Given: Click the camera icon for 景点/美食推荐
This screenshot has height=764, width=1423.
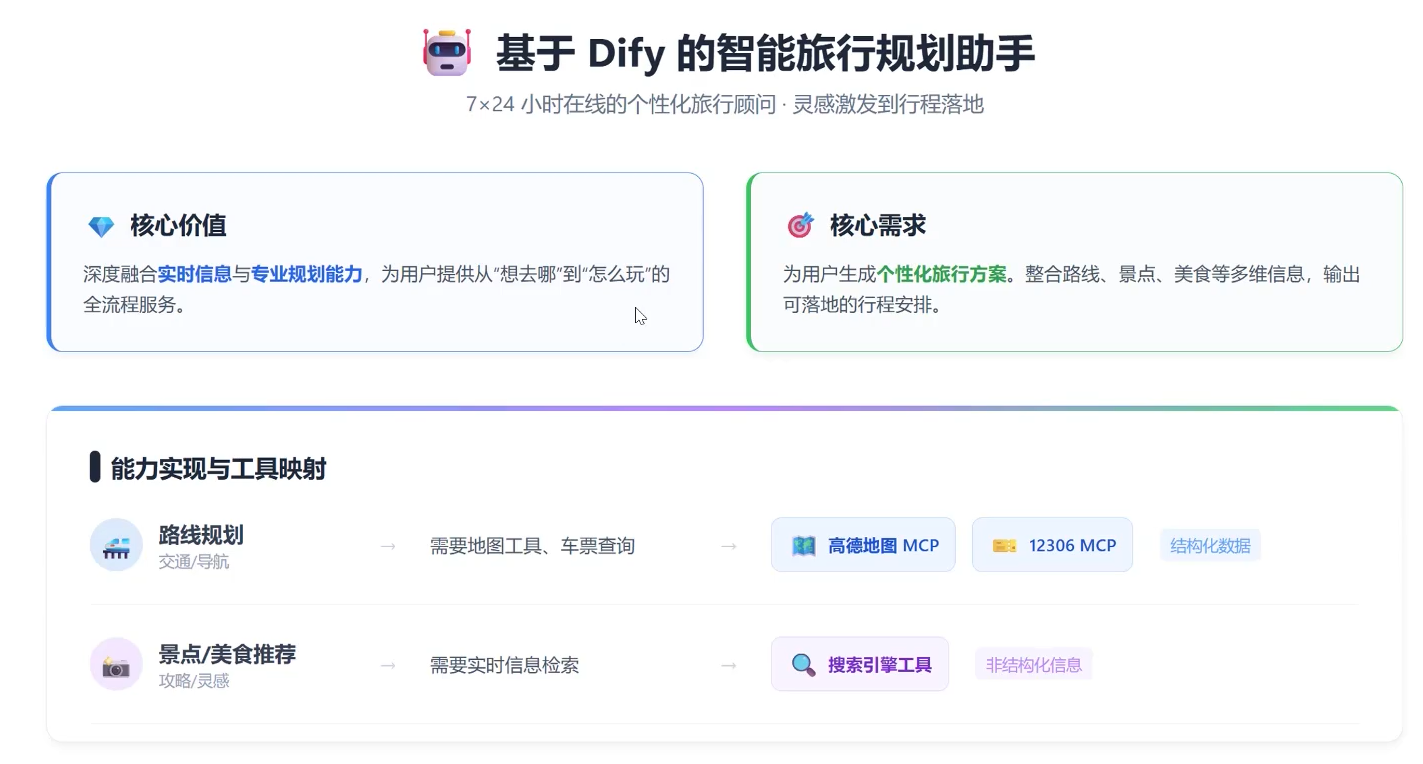Looking at the screenshot, I should tap(116, 664).
